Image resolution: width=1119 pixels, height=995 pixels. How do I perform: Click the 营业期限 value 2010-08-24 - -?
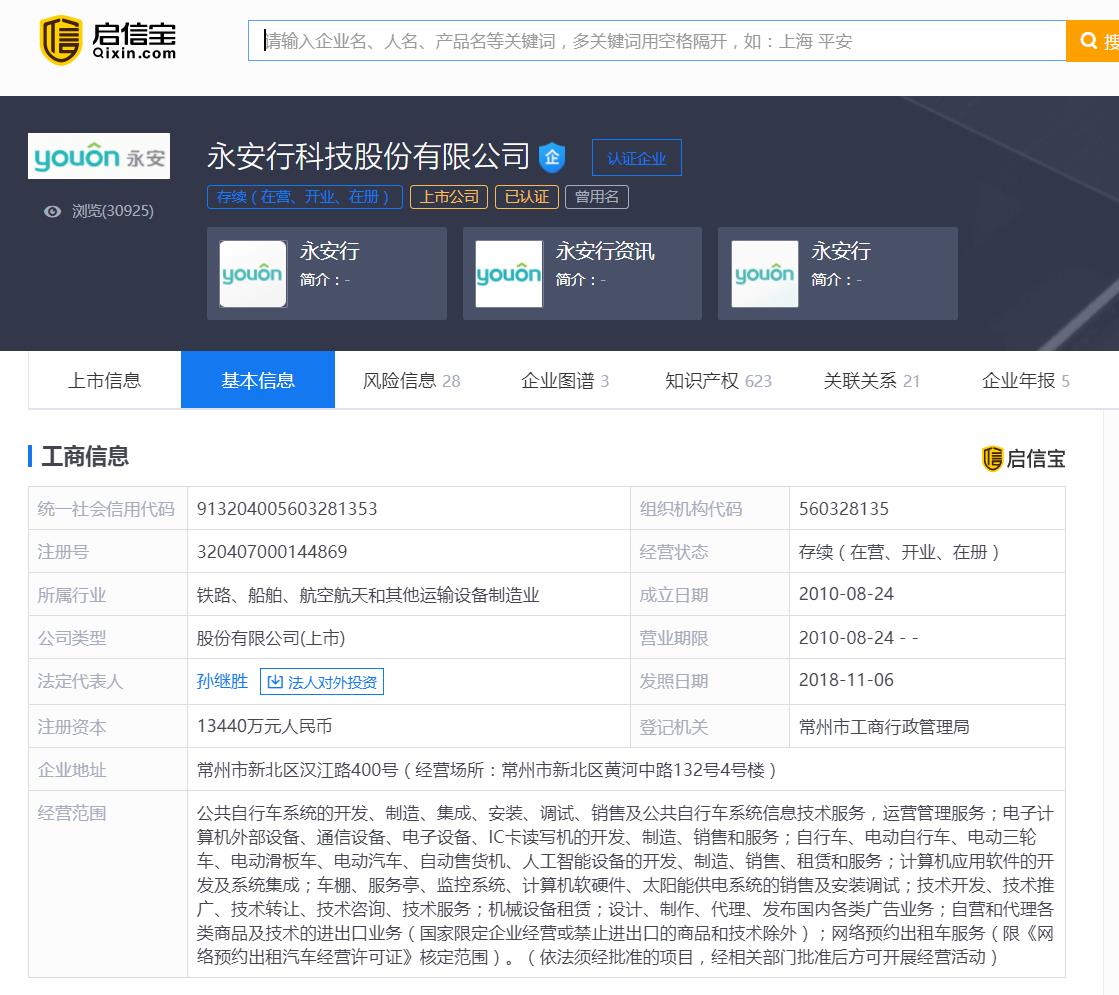coord(859,637)
